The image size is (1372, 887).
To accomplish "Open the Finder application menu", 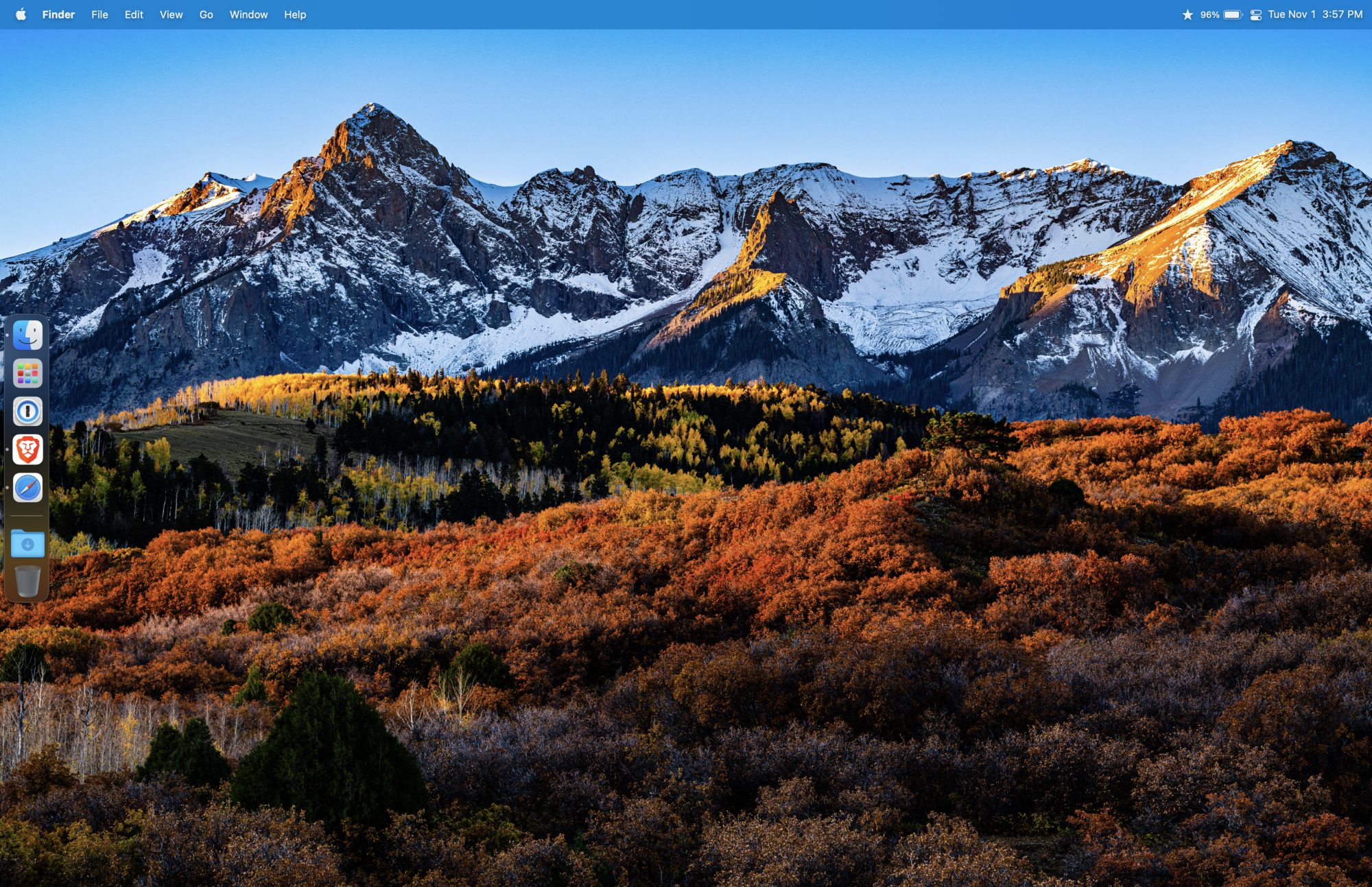I will pos(58,14).
